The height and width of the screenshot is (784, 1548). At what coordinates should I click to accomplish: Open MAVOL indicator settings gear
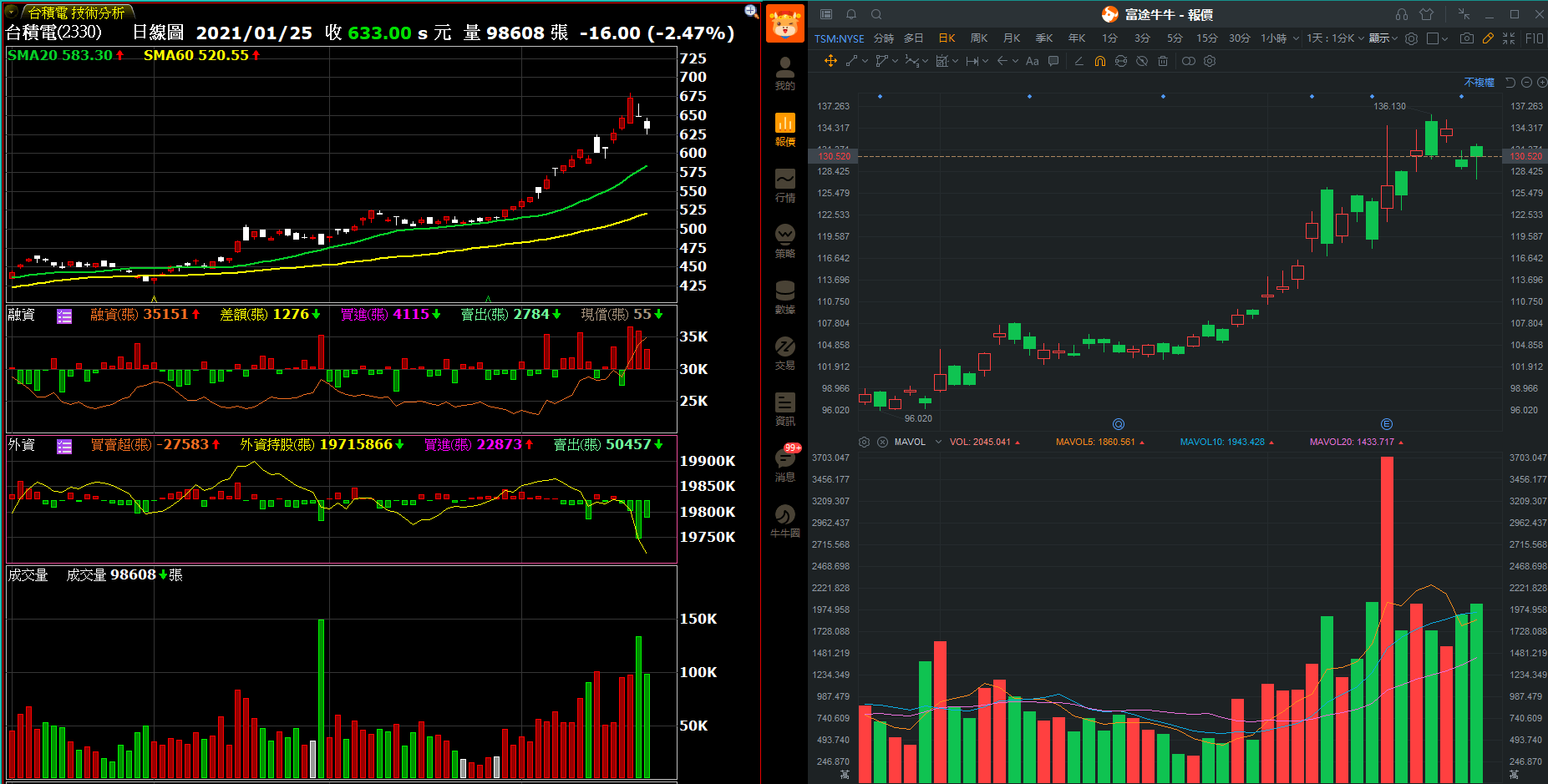click(865, 442)
